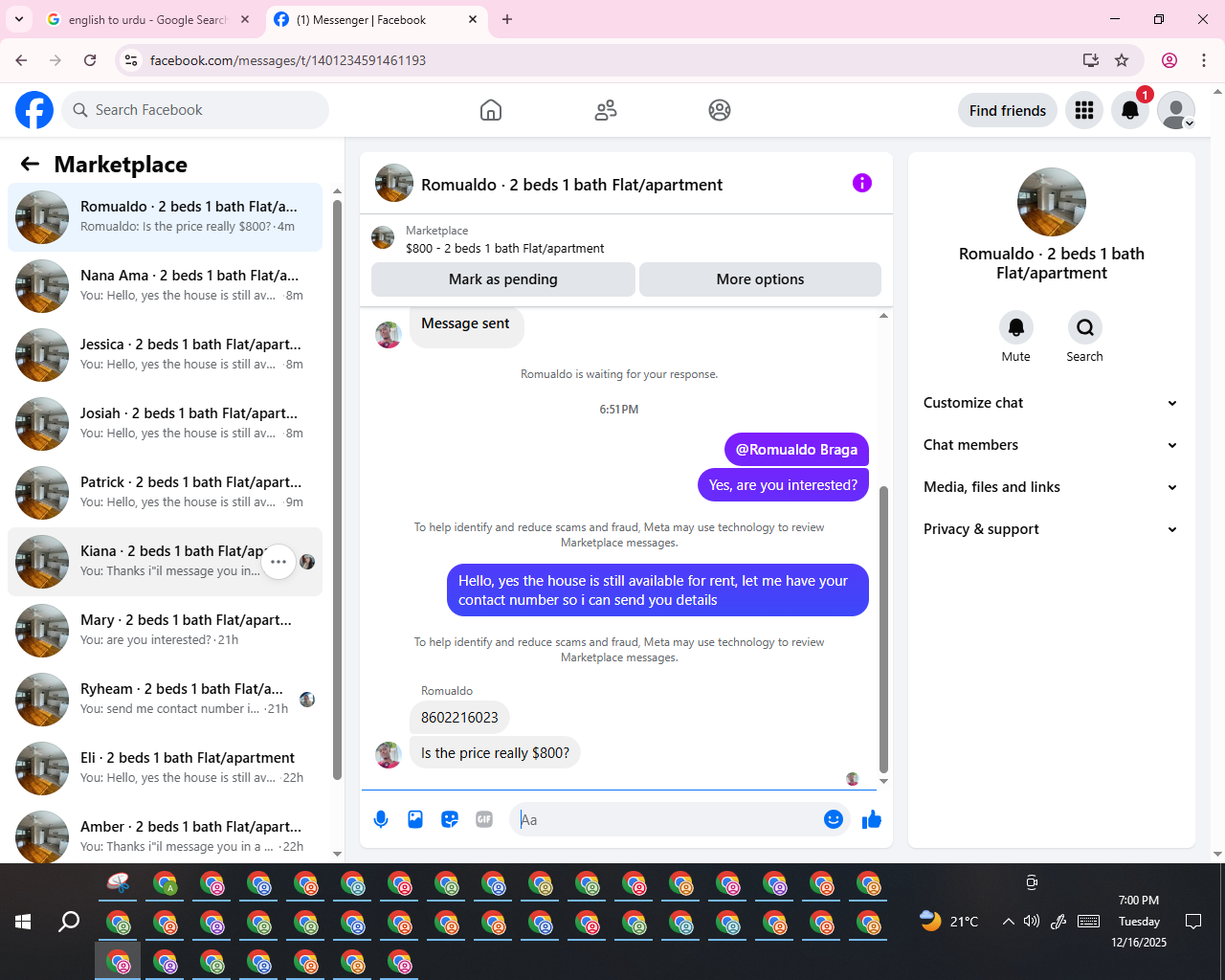The height and width of the screenshot is (980, 1225).
Task: Open Eli conversation
Action: tap(165, 768)
